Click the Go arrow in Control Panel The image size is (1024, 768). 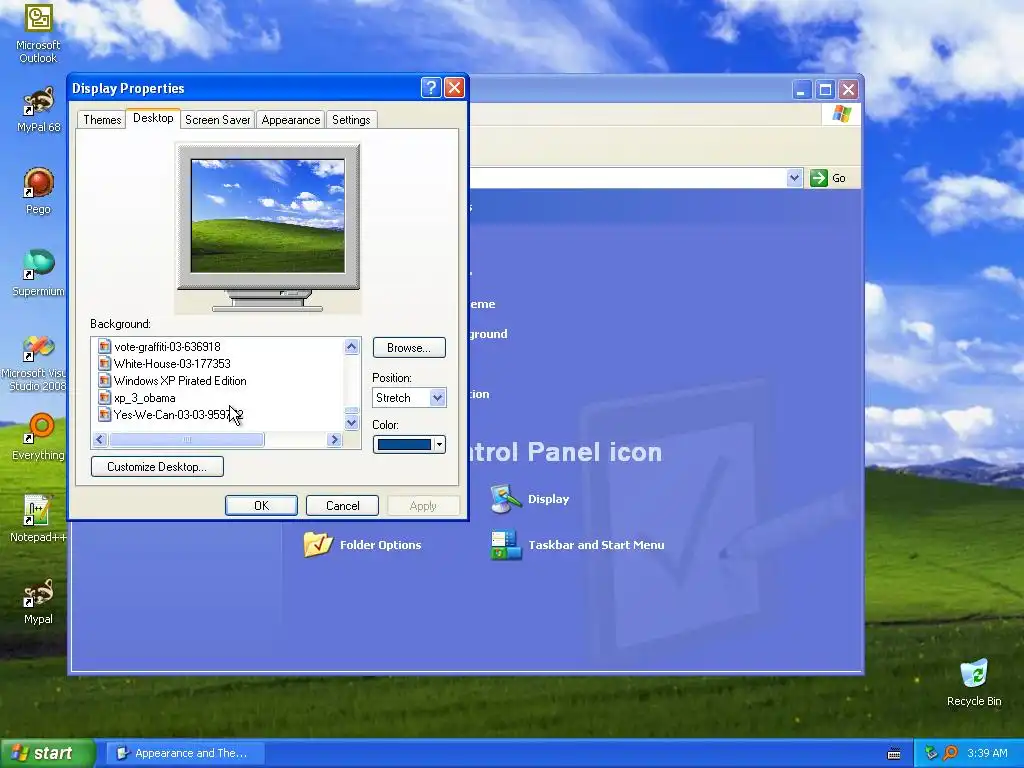click(828, 178)
